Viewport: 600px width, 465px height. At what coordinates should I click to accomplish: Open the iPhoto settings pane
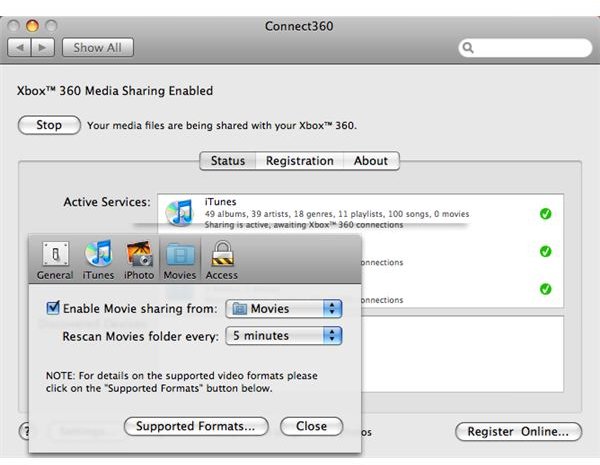[x=139, y=260]
